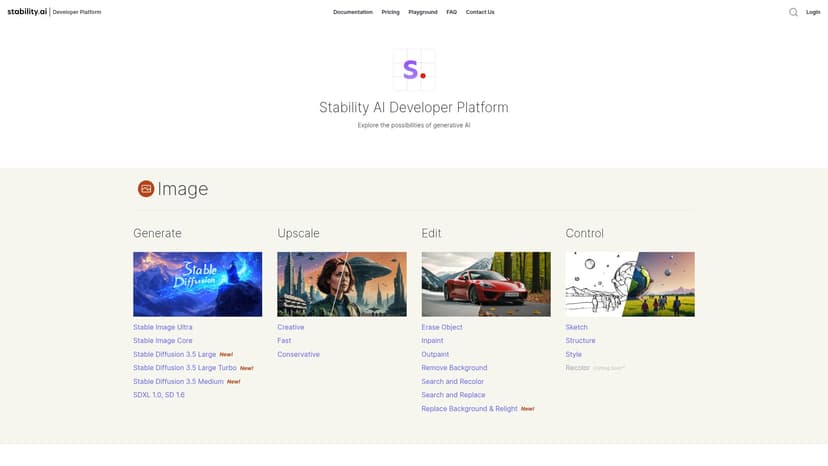Open the Documentation menu item

(x=352, y=12)
